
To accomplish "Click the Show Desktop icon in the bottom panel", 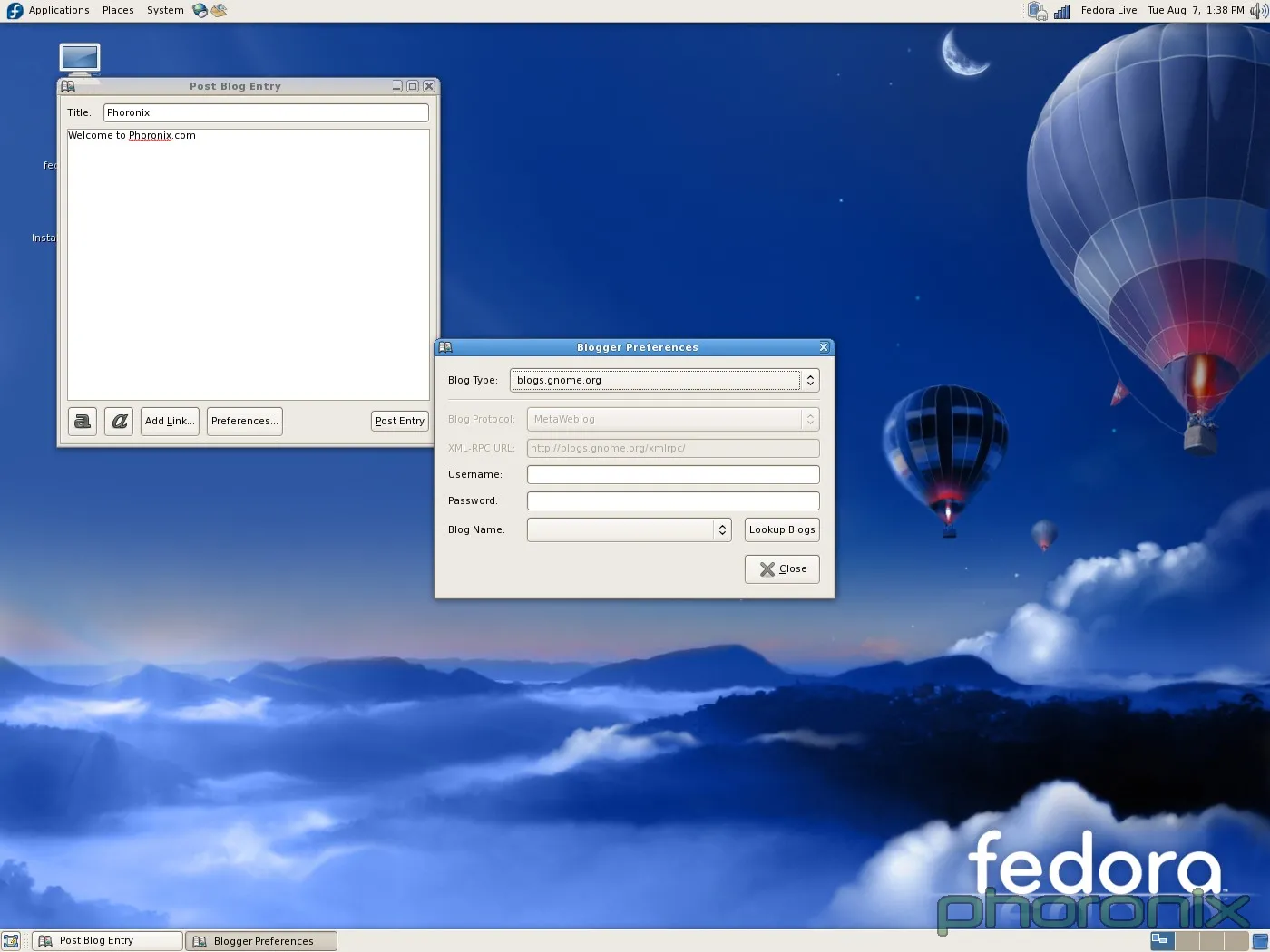I will pos(11,941).
